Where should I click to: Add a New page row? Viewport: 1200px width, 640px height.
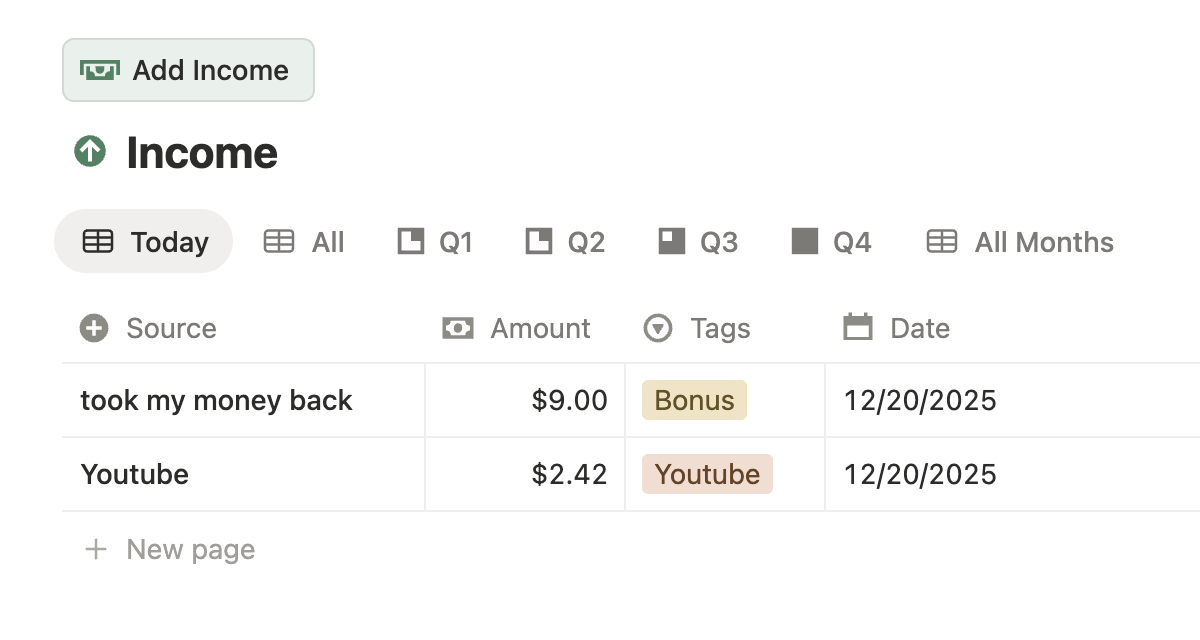click(190, 549)
